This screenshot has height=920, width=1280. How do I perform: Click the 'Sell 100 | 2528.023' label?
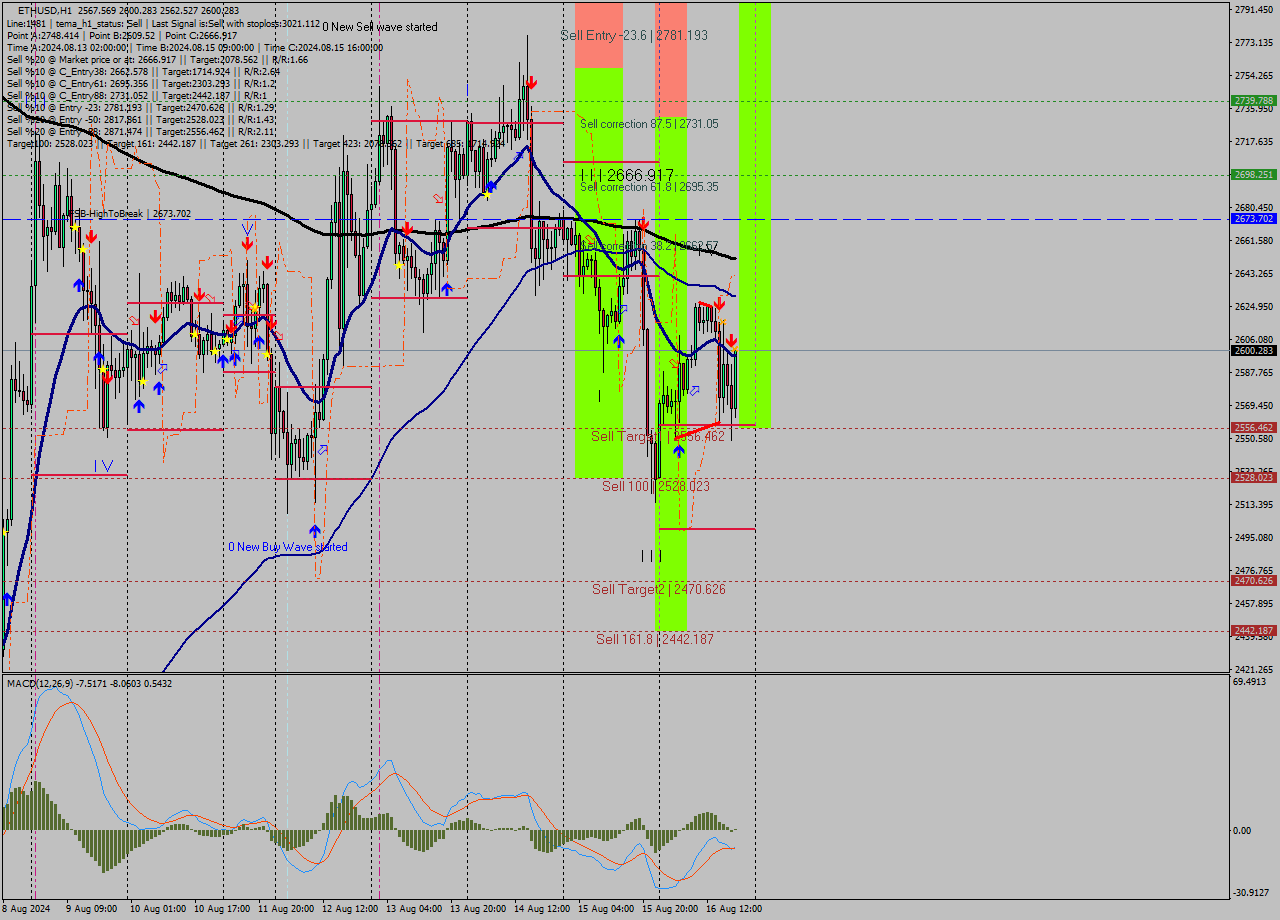tap(656, 486)
